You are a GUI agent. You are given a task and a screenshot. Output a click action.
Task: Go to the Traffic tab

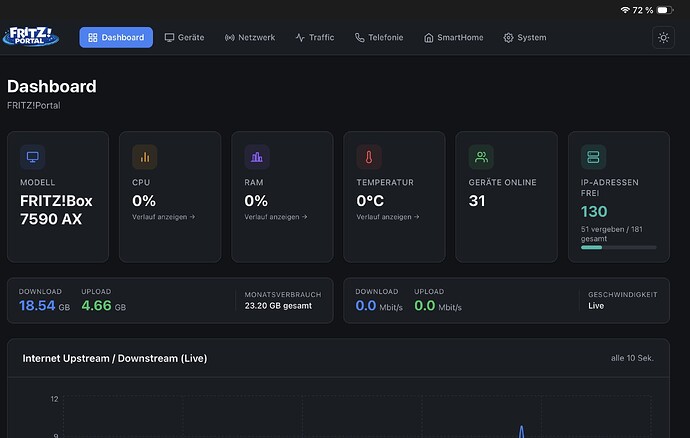coord(315,37)
